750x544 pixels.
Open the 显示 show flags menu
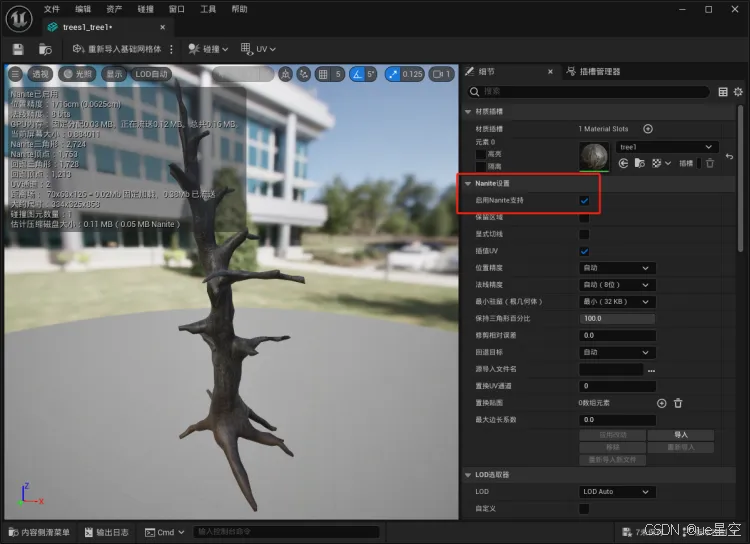tap(114, 74)
